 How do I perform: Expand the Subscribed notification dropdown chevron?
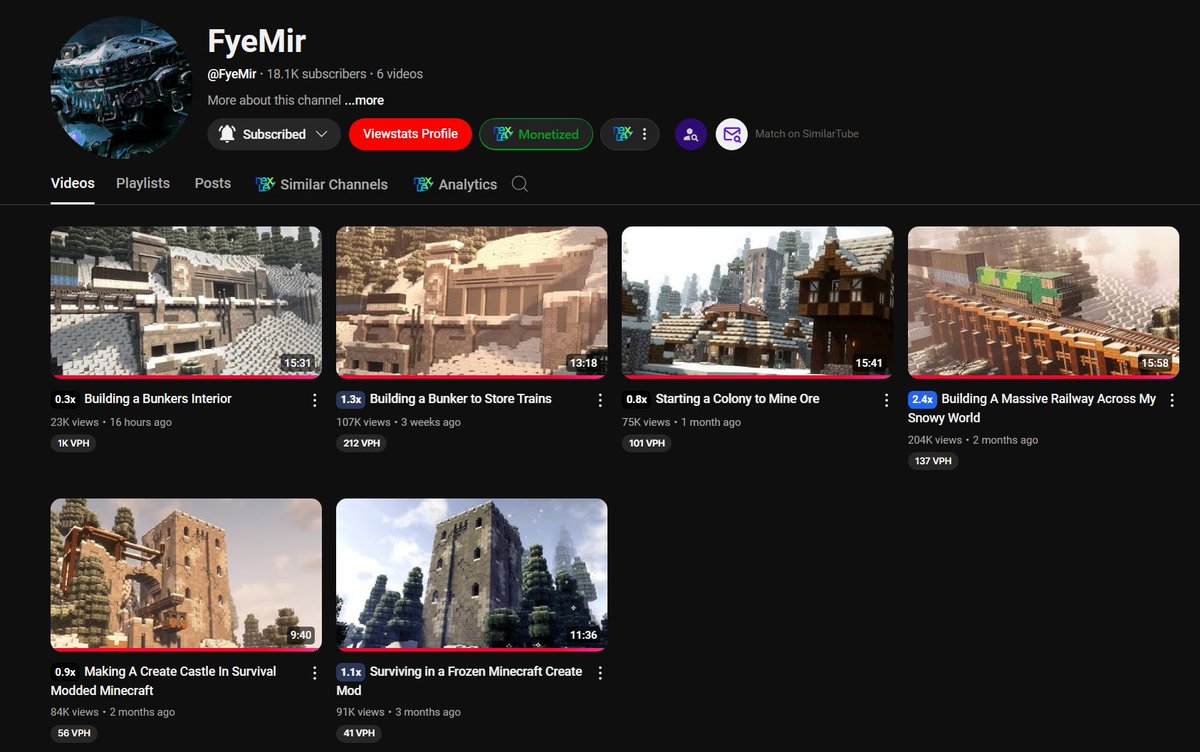[x=322, y=134]
